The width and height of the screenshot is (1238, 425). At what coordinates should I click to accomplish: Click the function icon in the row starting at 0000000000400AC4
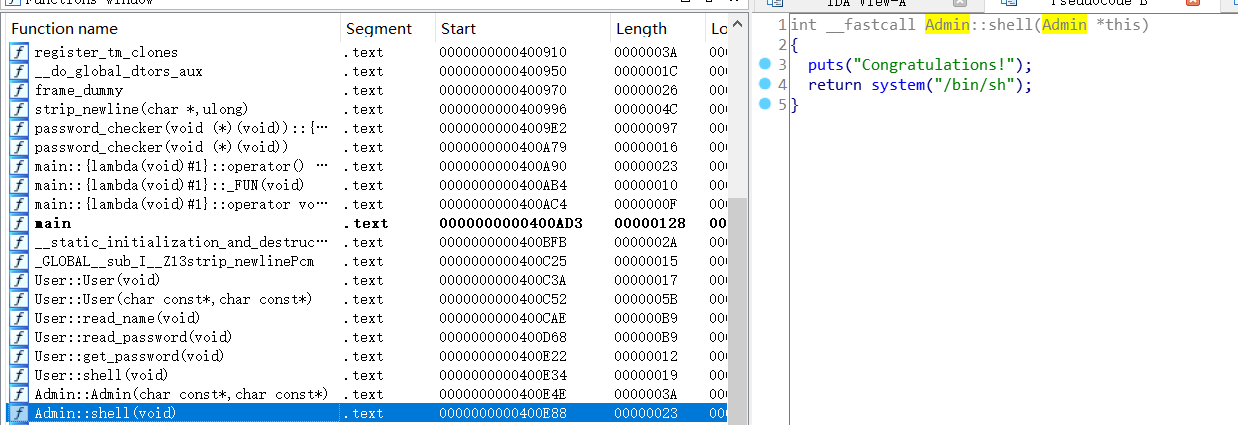click(x=18, y=204)
